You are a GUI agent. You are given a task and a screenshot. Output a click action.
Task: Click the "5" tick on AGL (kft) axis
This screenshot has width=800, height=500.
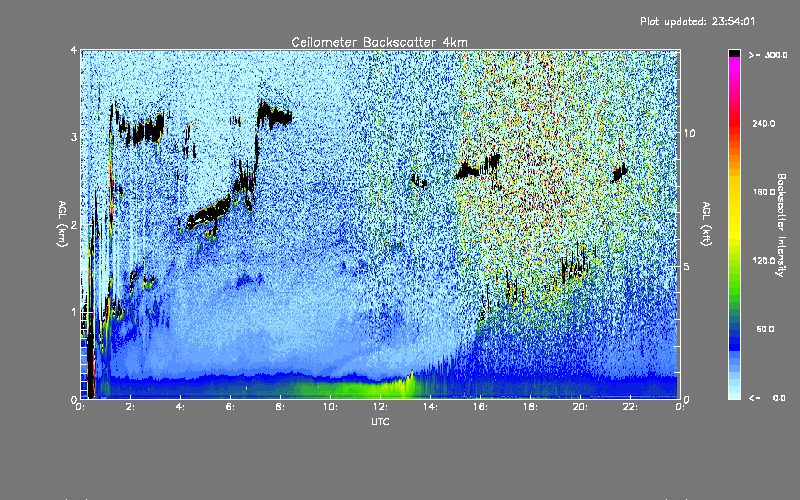pos(686,267)
